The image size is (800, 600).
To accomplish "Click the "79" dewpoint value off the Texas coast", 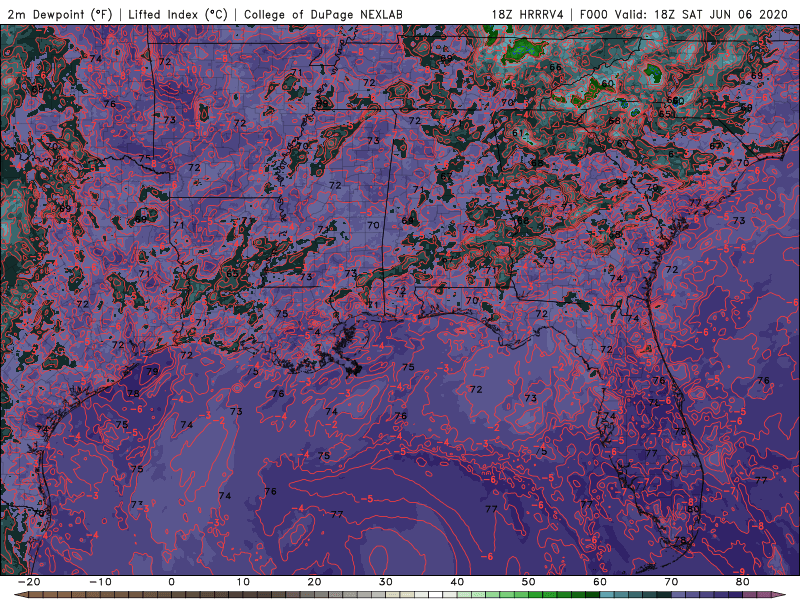I will click(153, 371).
